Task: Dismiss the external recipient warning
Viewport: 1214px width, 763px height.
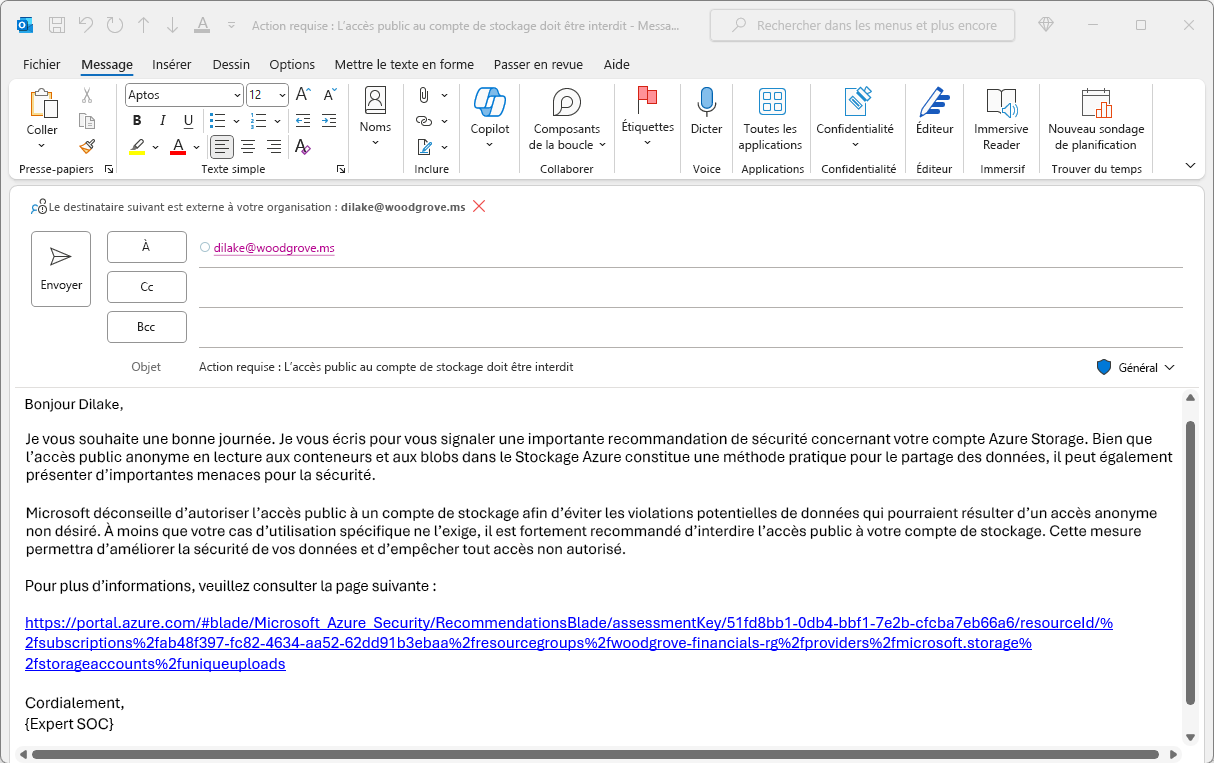Action: (x=479, y=207)
